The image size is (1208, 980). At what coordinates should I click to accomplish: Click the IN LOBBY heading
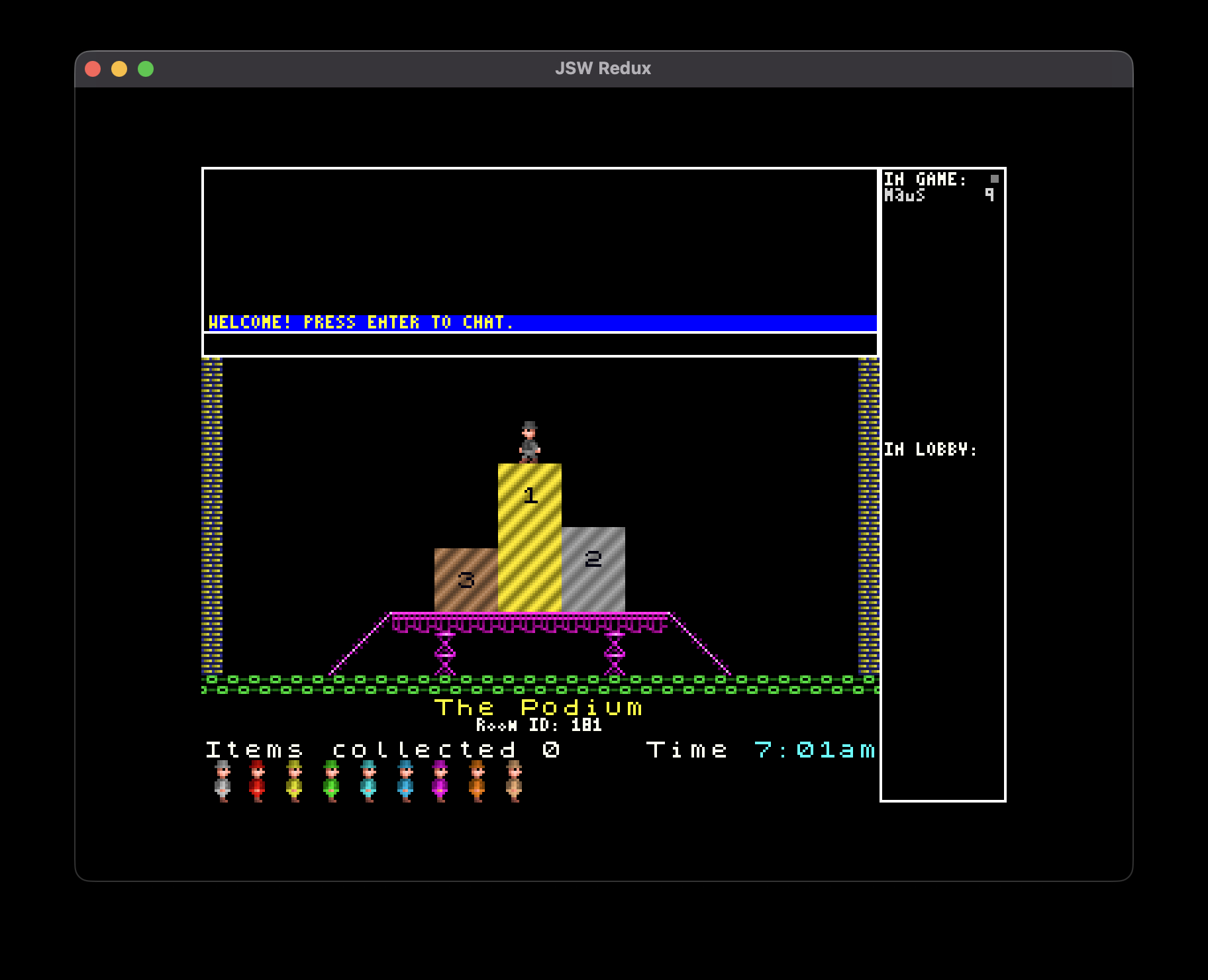[x=931, y=450]
